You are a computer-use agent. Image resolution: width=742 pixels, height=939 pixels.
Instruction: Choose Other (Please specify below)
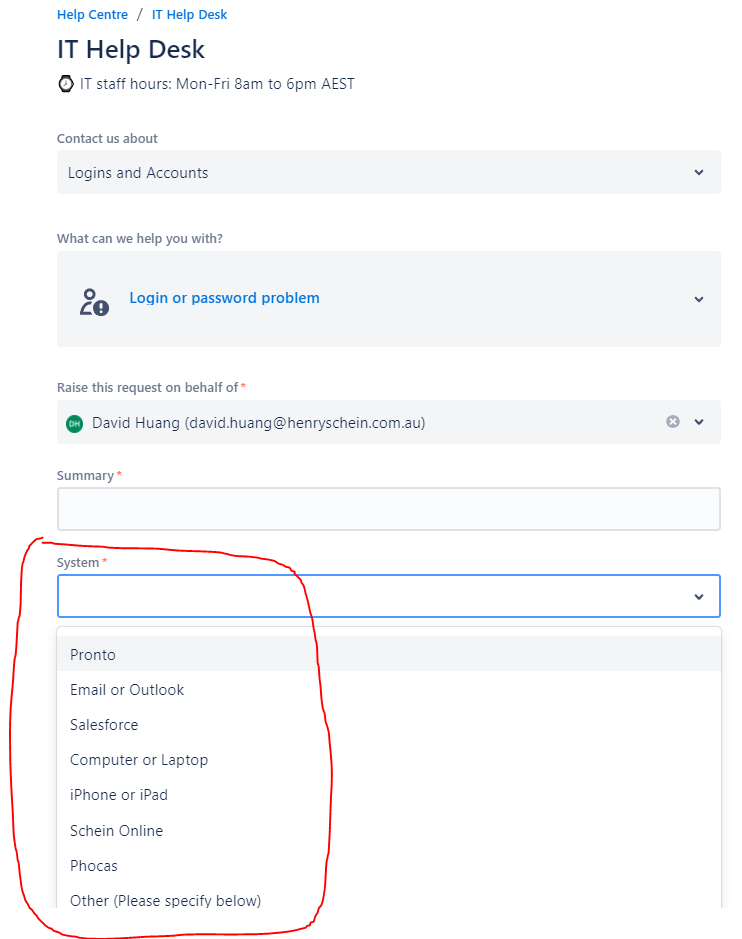(164, 900)
